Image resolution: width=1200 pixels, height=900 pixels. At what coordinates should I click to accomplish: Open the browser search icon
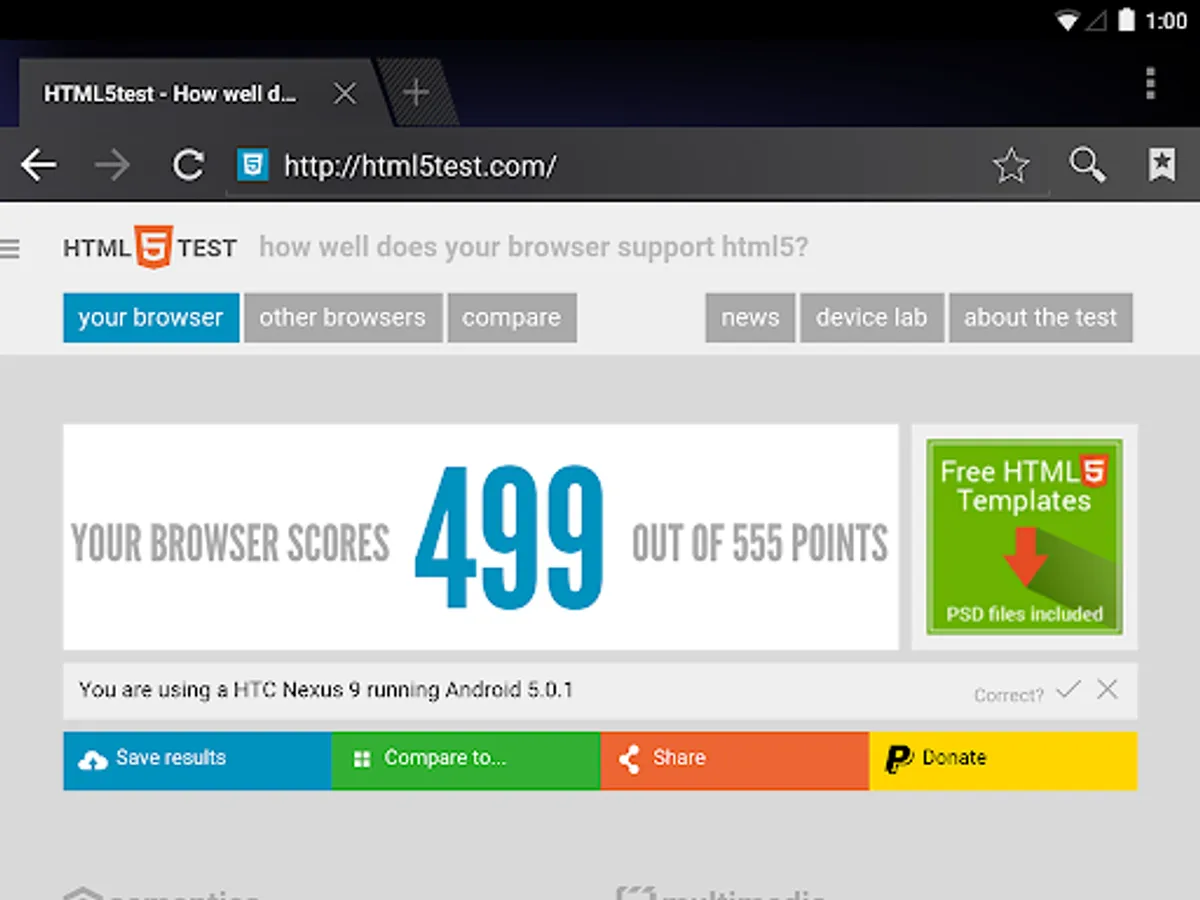1087,165
